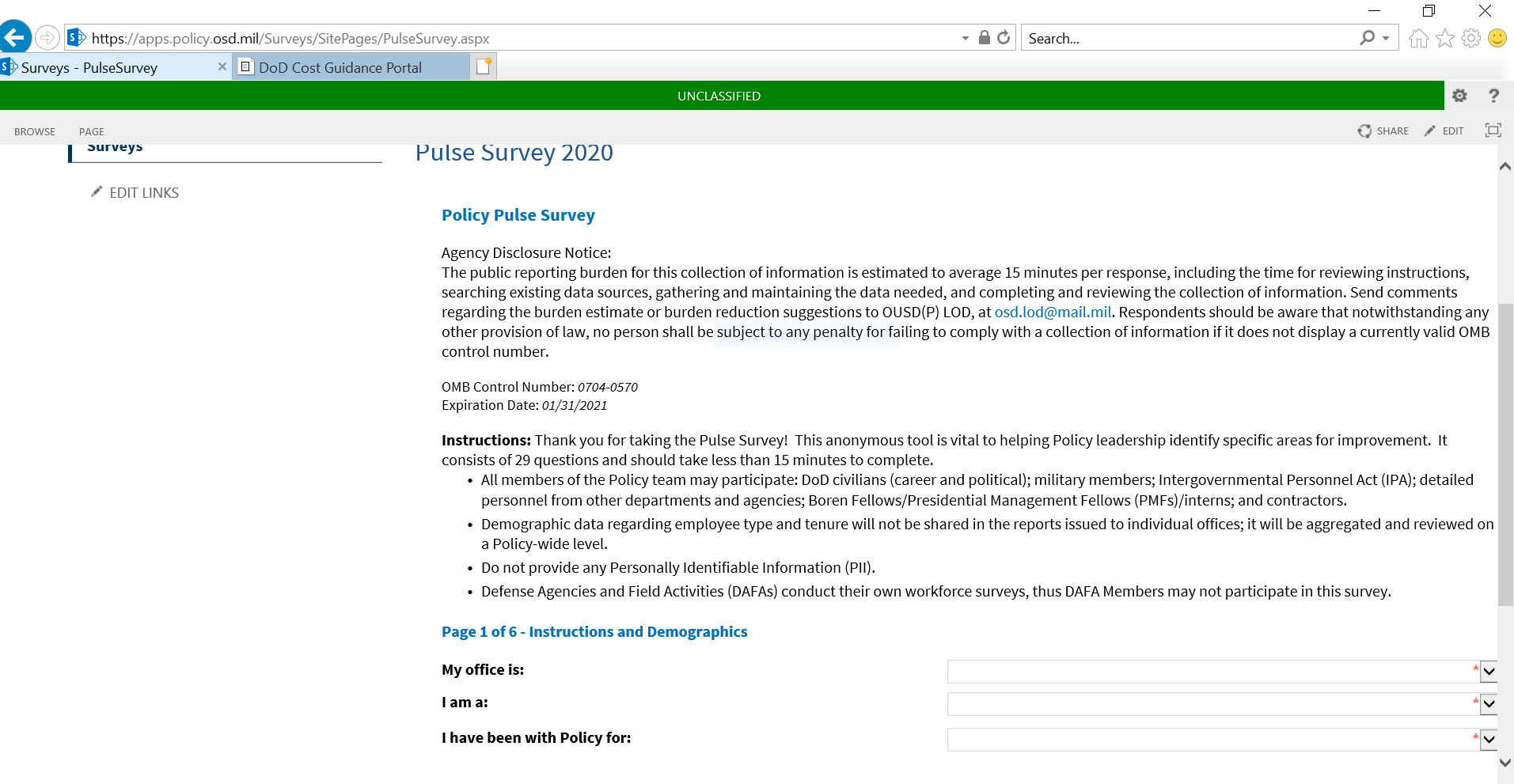Click the SHARE button

[x=1383, y=131]
